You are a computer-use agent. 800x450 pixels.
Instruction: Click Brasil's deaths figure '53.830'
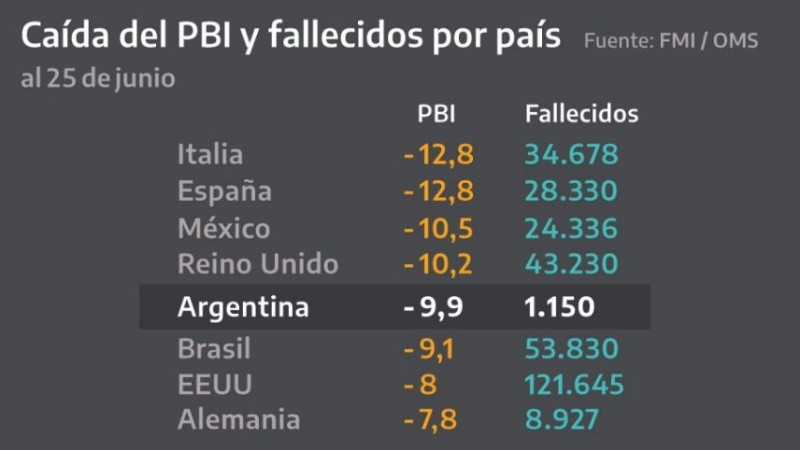[x=572, y=349]
